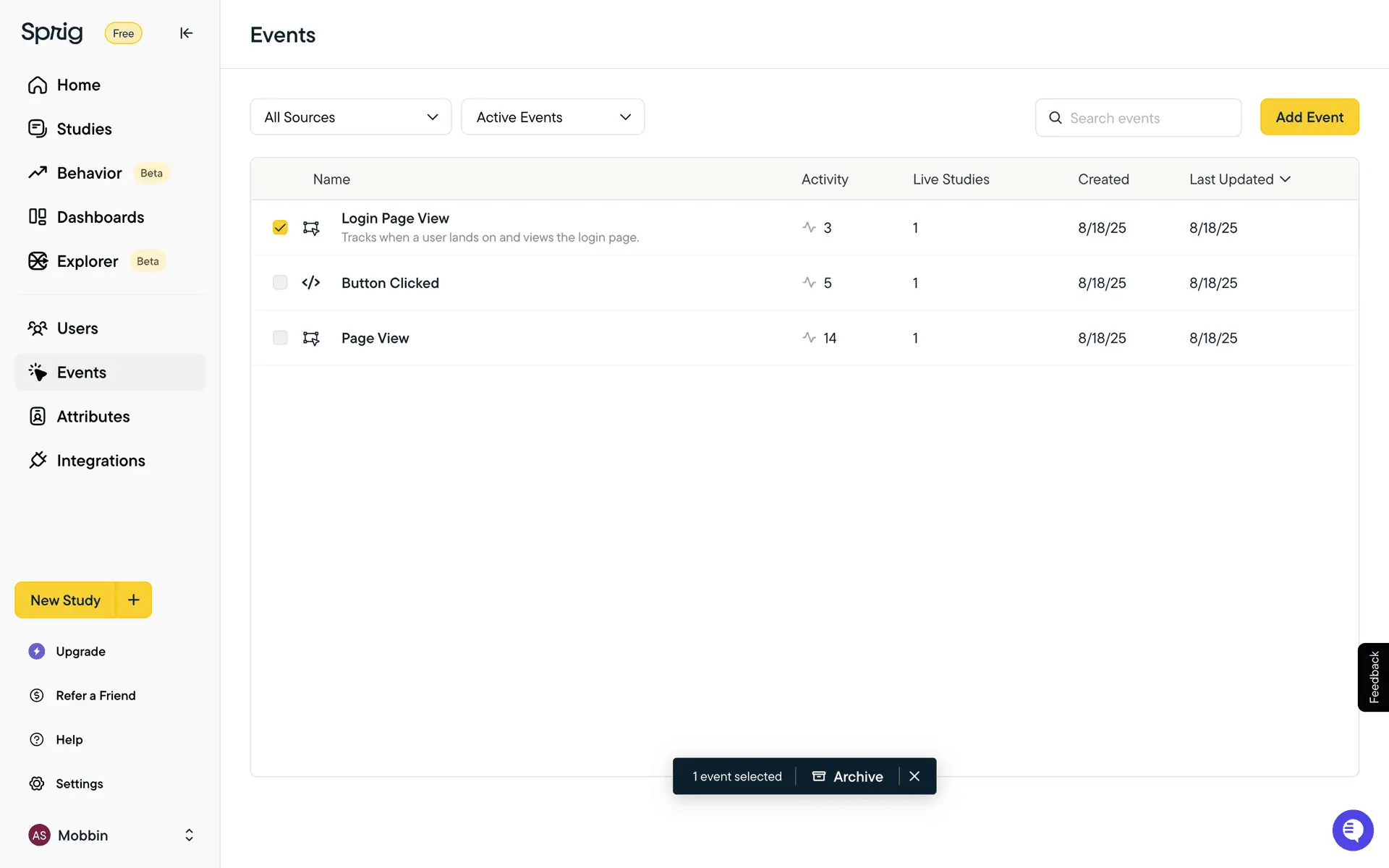
Task: Click the Button Clicked code event icon
Action: [x=311, y=283]
